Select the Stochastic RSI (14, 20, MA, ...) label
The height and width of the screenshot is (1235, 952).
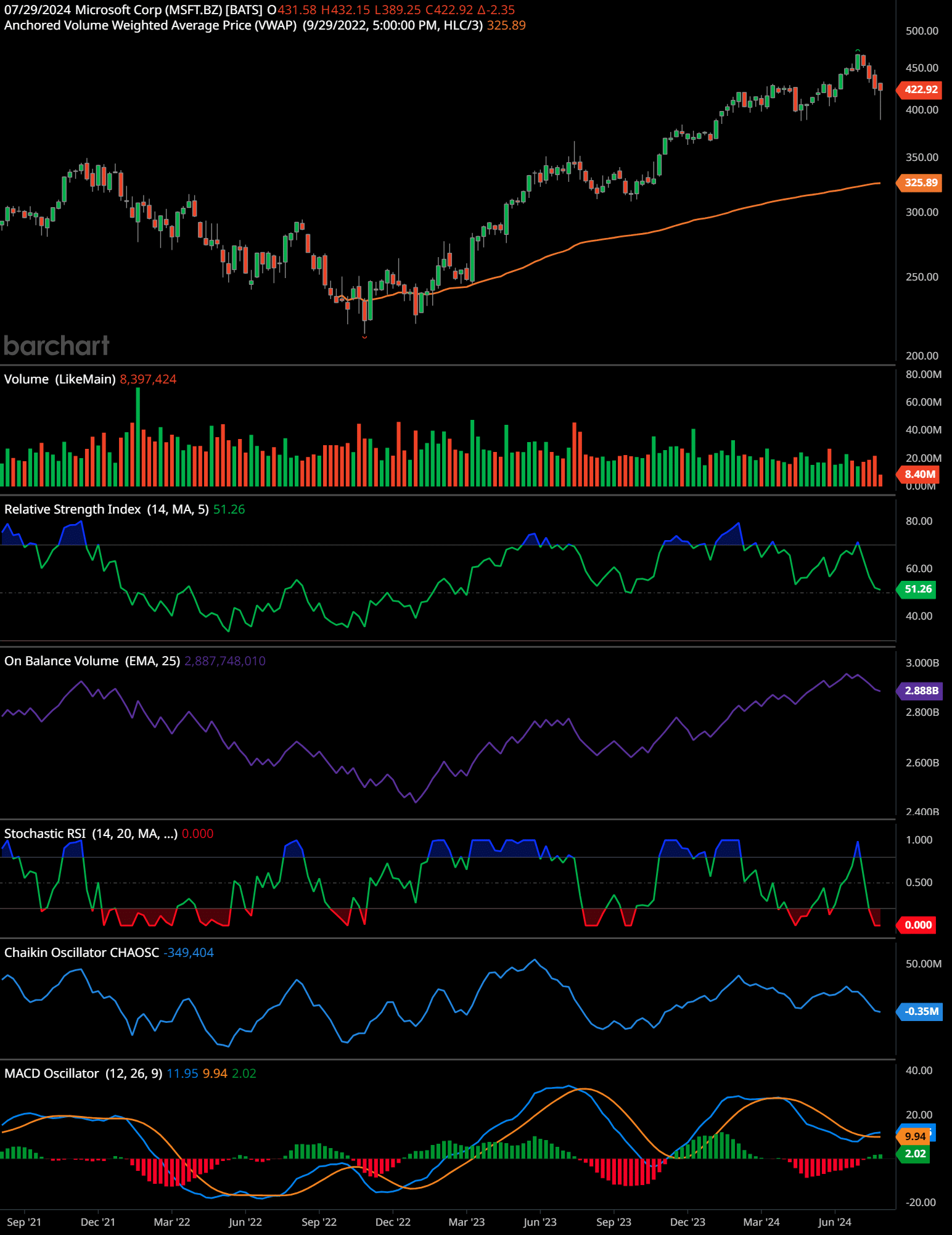[x=91, y=834]
